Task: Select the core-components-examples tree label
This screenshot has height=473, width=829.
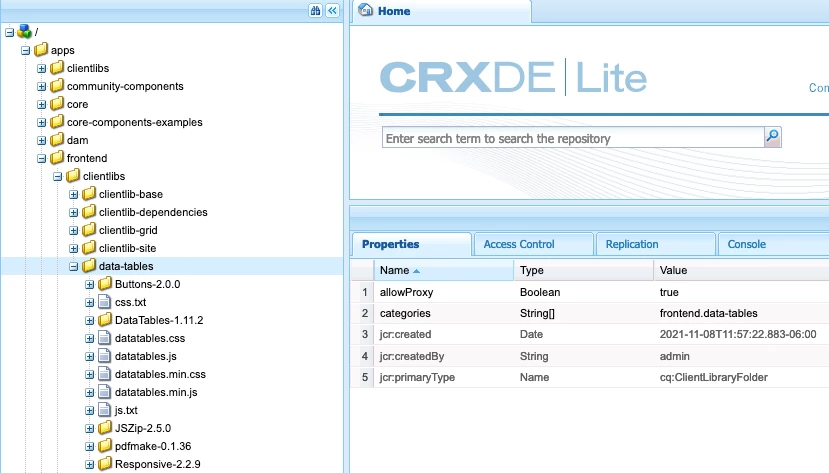Action: (135, 122)
